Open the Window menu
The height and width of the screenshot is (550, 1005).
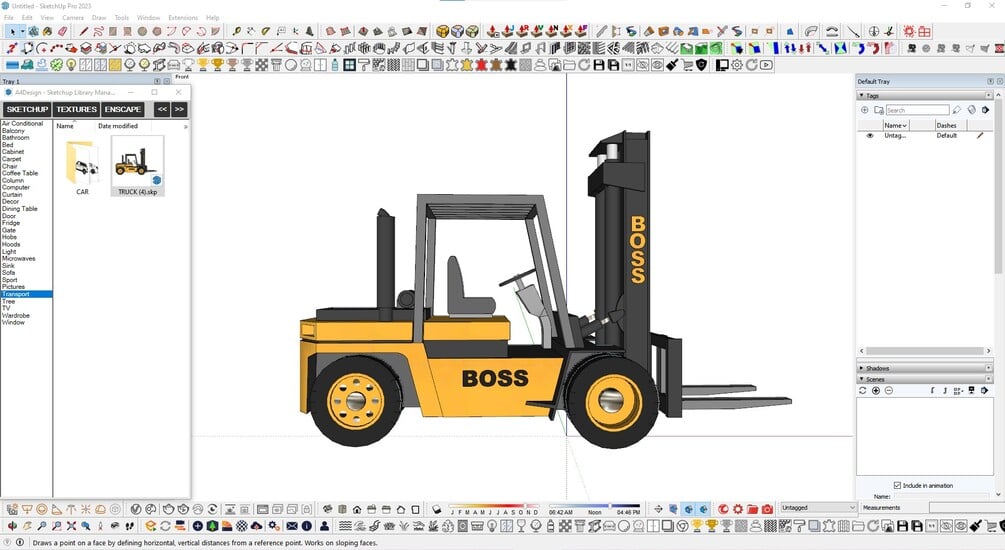point(148,18)
